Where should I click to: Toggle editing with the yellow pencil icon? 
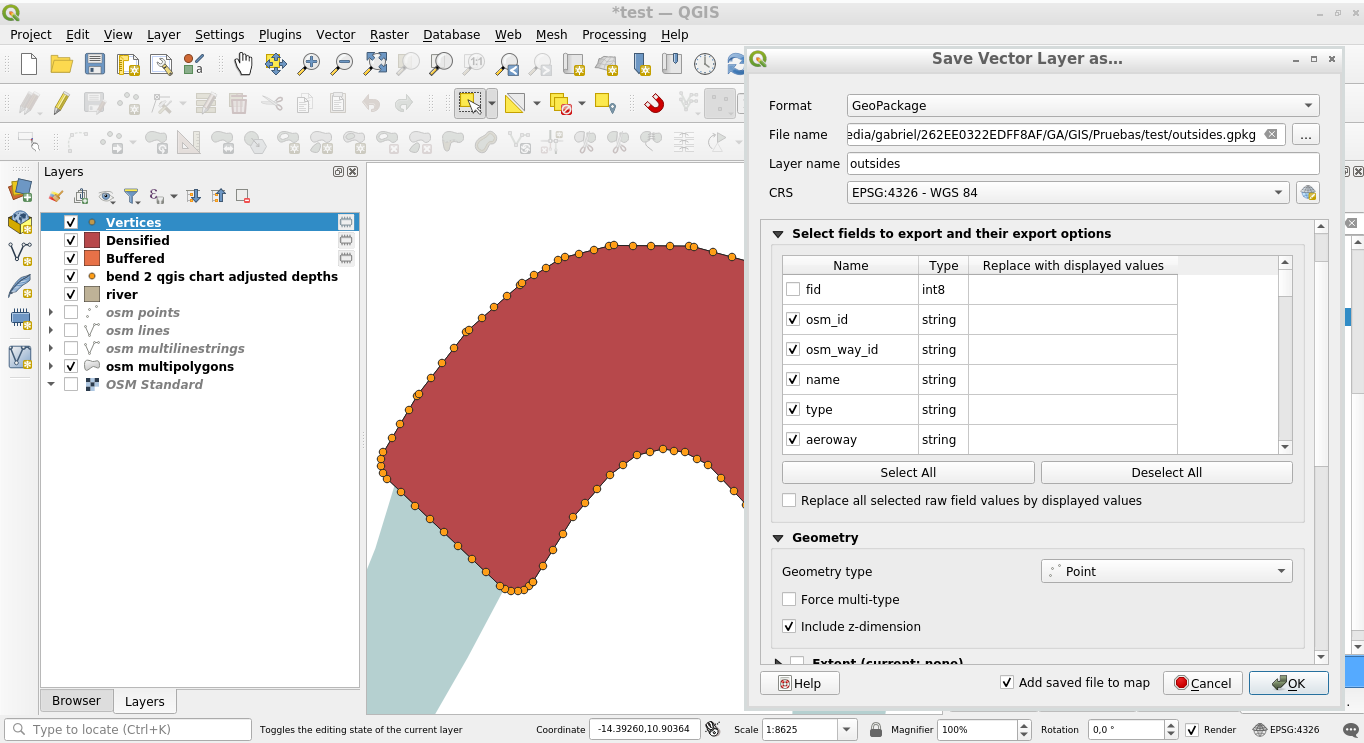pyautogui.click(x=62, y=103)
